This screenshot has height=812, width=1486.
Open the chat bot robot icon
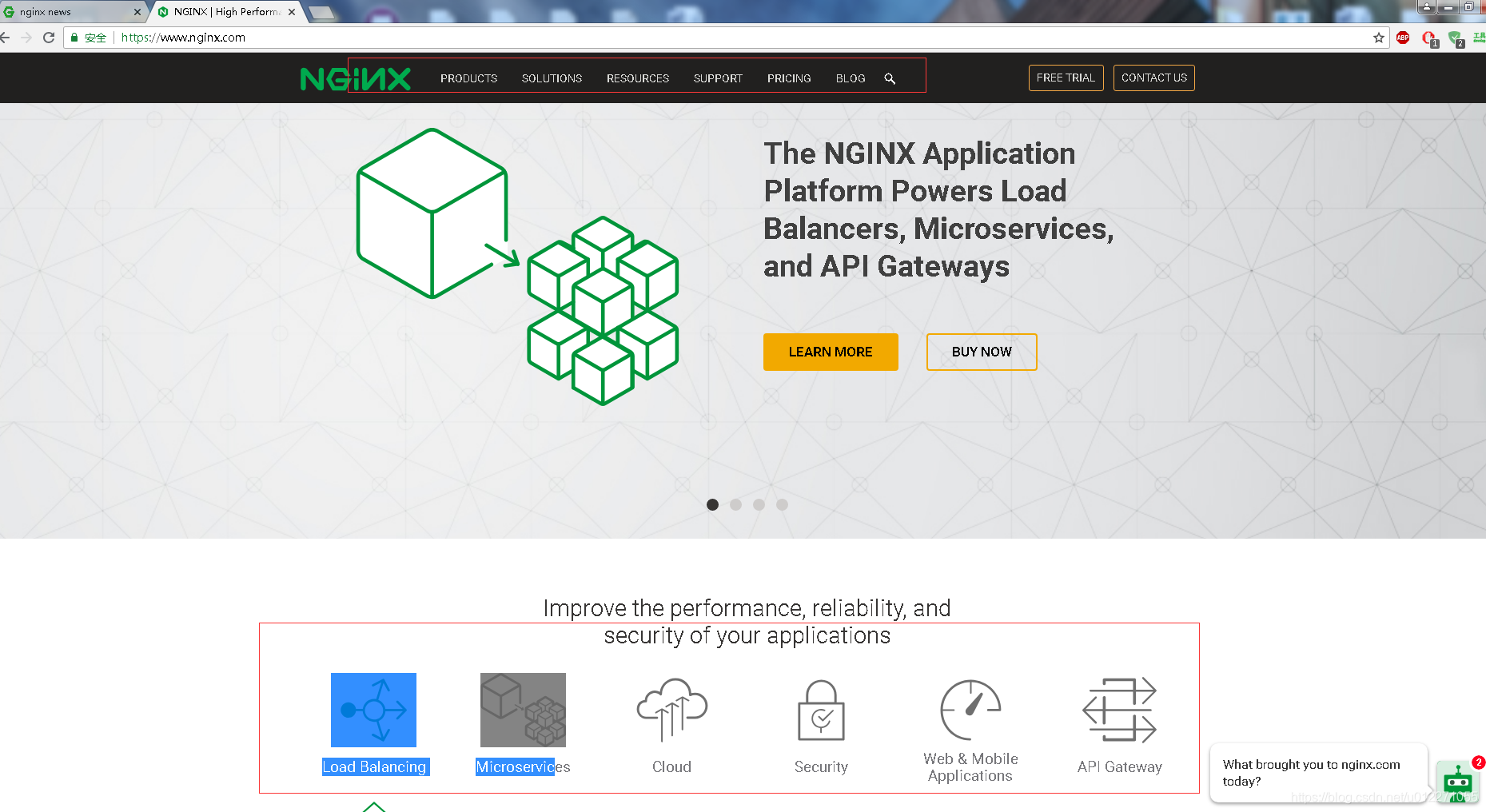click(1458, 781)
